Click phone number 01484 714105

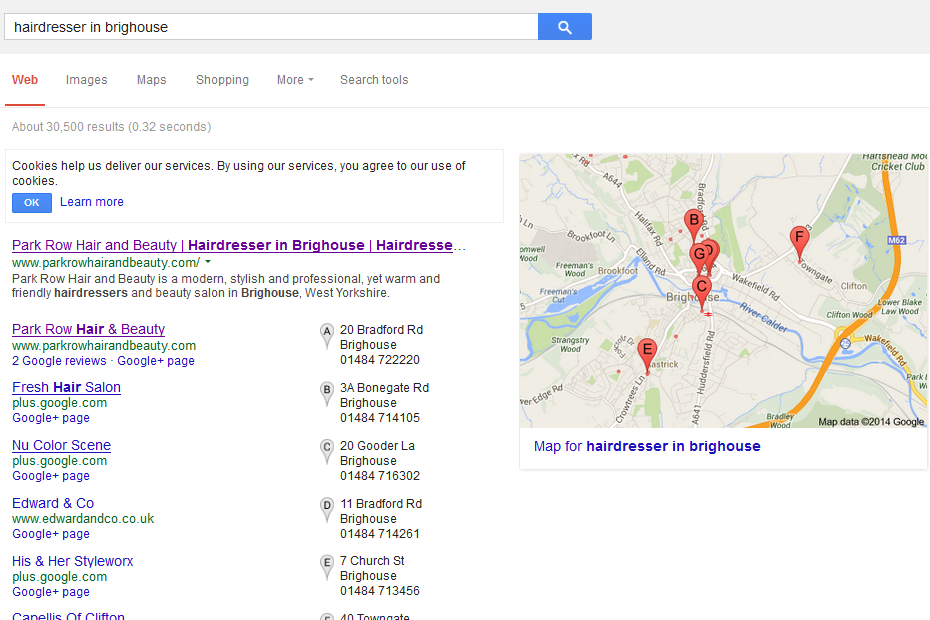pos(380,418)
